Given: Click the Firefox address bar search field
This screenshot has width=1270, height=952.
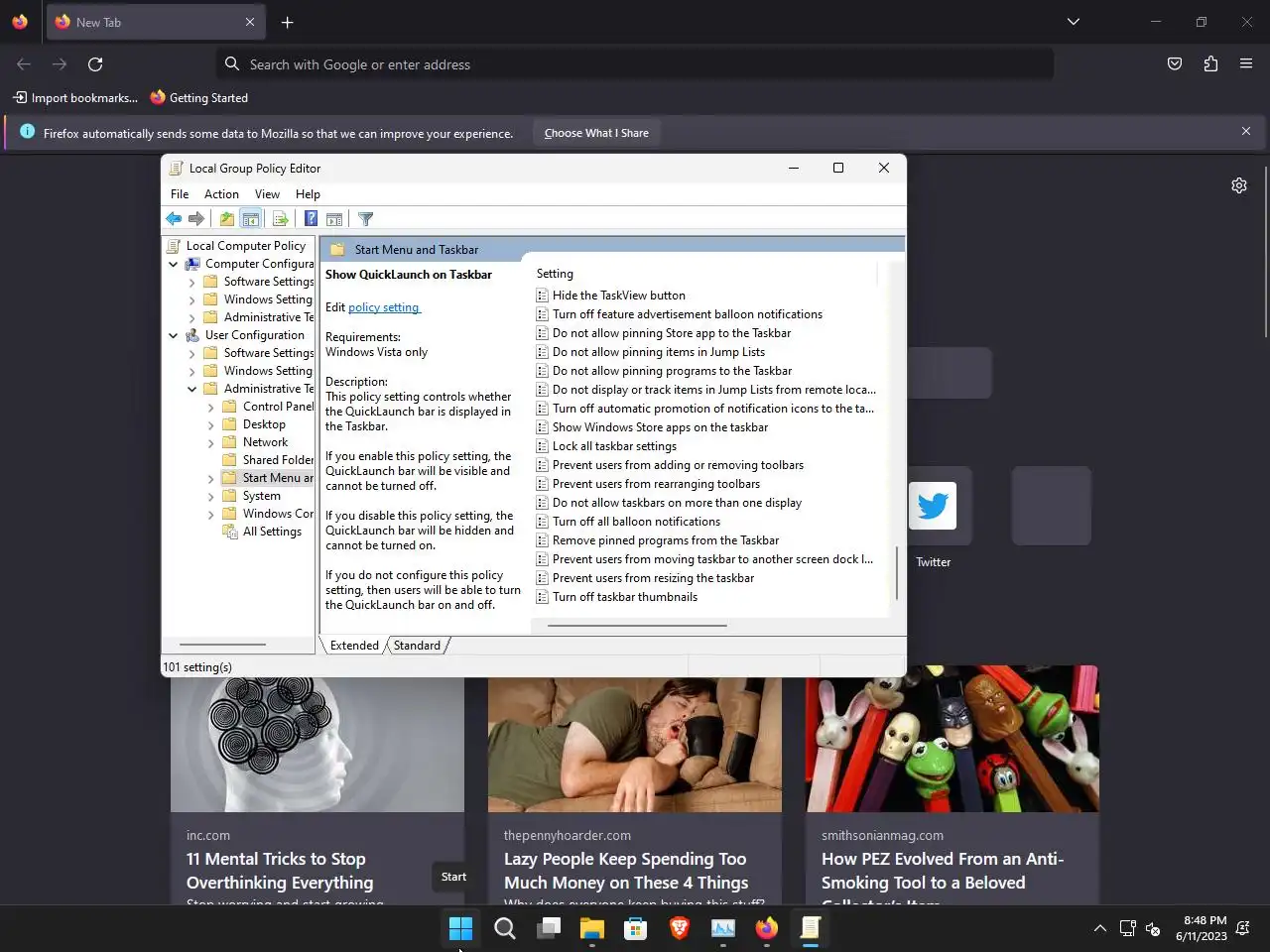Looking at the screenshot, I should (x=635, y=64).
